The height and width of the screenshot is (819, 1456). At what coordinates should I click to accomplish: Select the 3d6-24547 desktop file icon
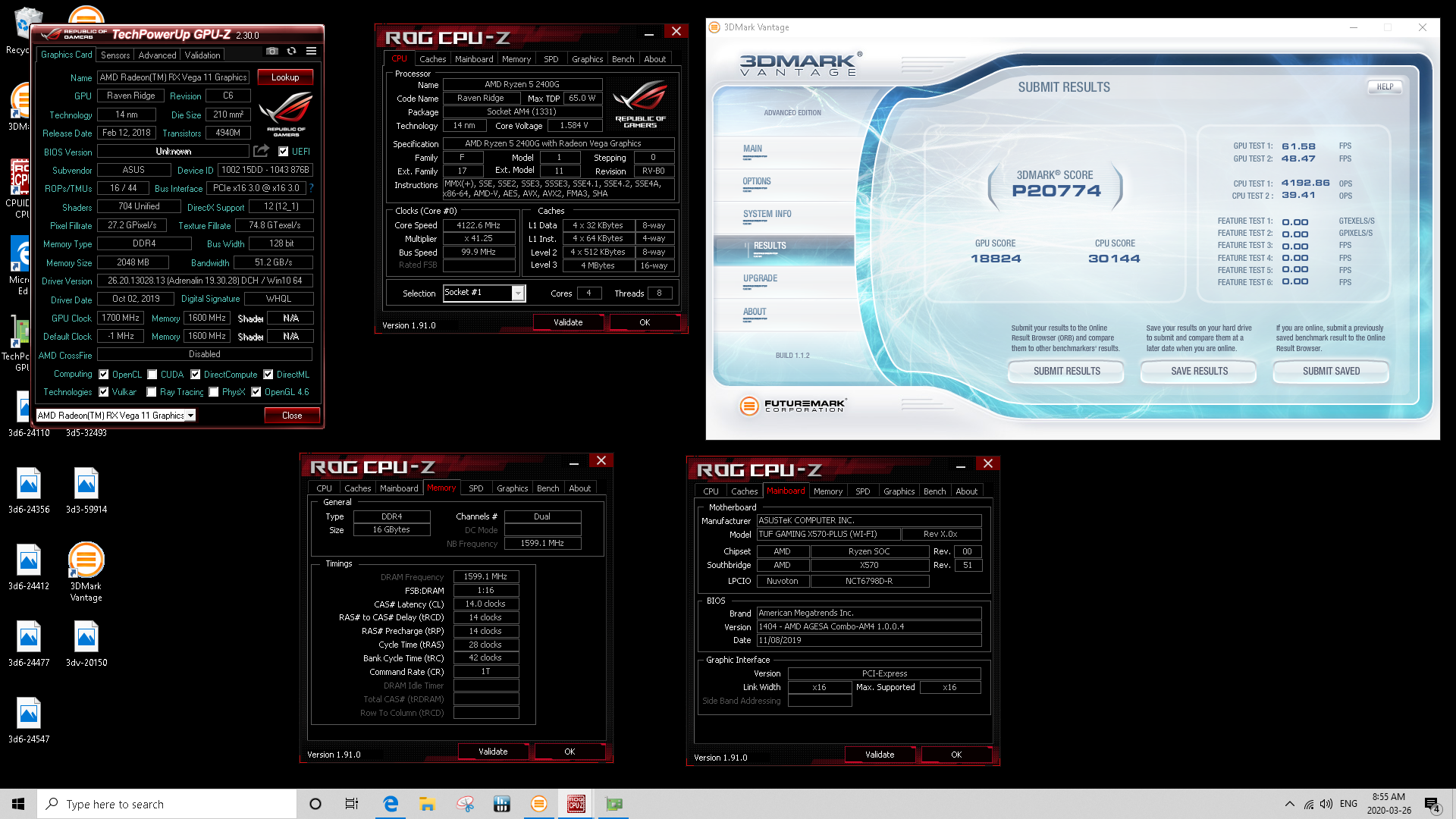tap(29, 720)
